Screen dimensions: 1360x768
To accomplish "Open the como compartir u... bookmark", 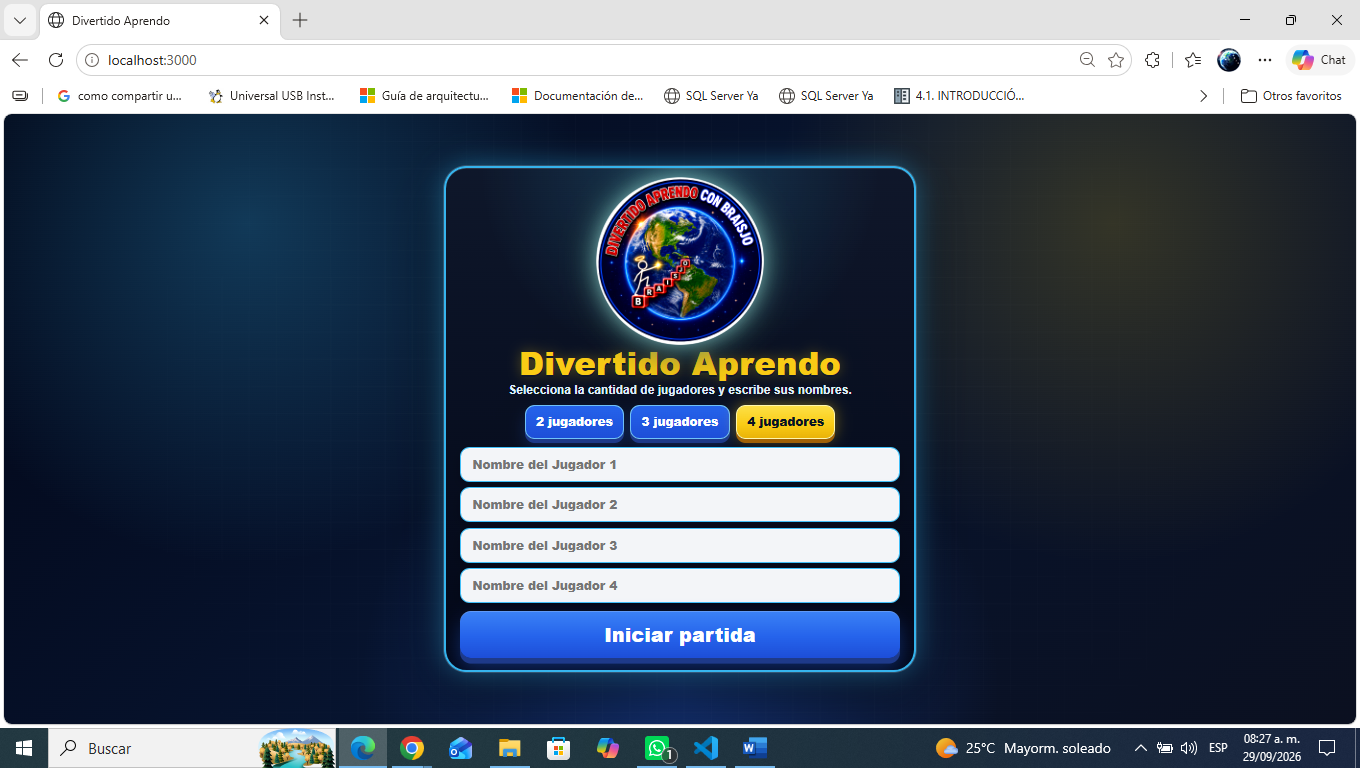I will tap(120, 96).
